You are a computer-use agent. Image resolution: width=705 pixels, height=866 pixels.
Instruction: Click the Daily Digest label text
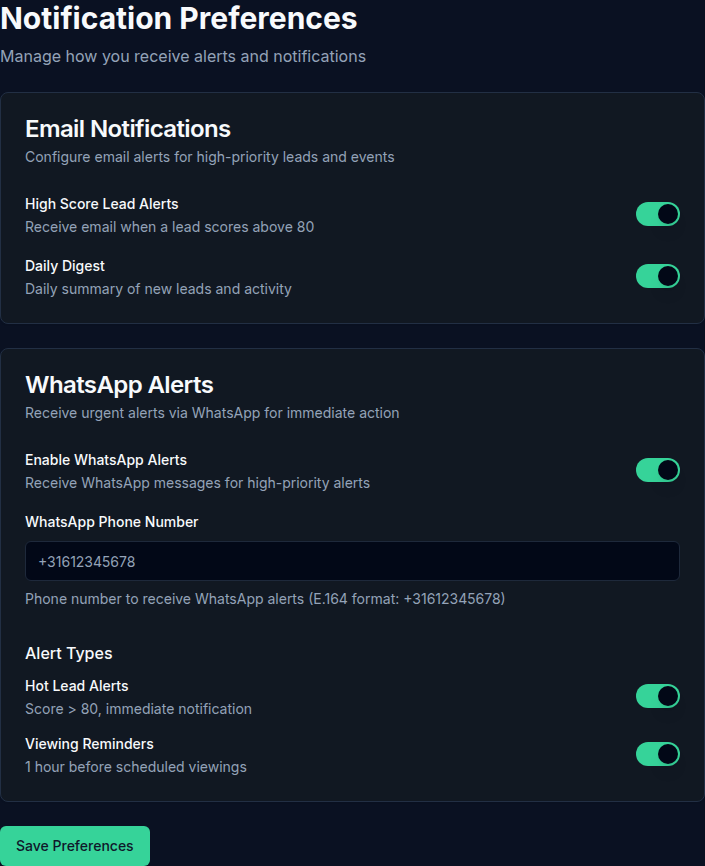tap(64, 266)
